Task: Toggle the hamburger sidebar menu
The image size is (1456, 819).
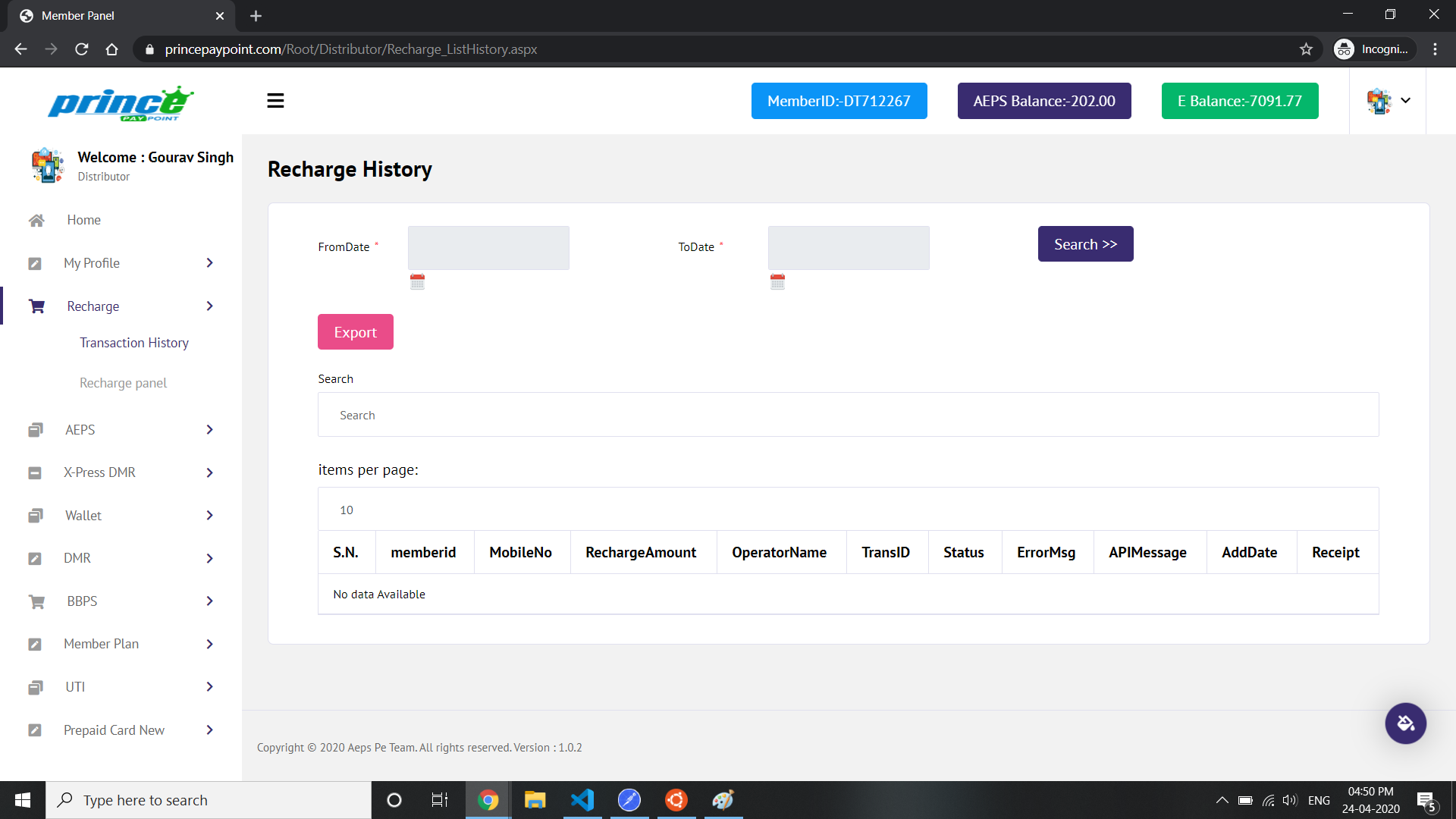Action: (x=275, y=101)
